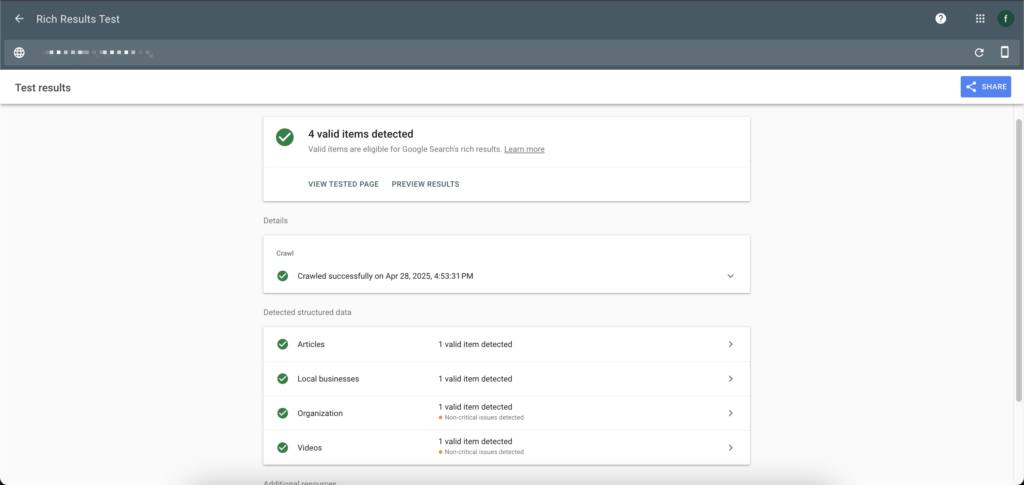
Task: Click the Local businesses check icon
Action: click(283, 379)
